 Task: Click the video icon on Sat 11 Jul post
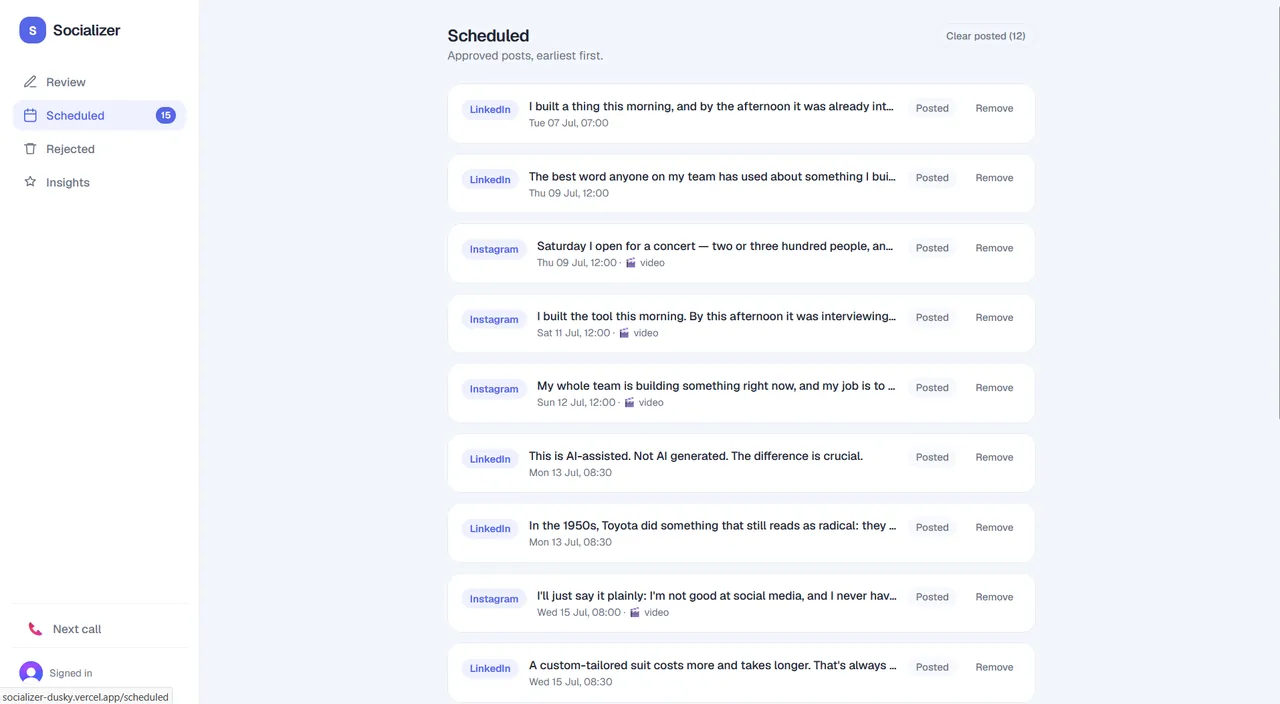(625, 333)
